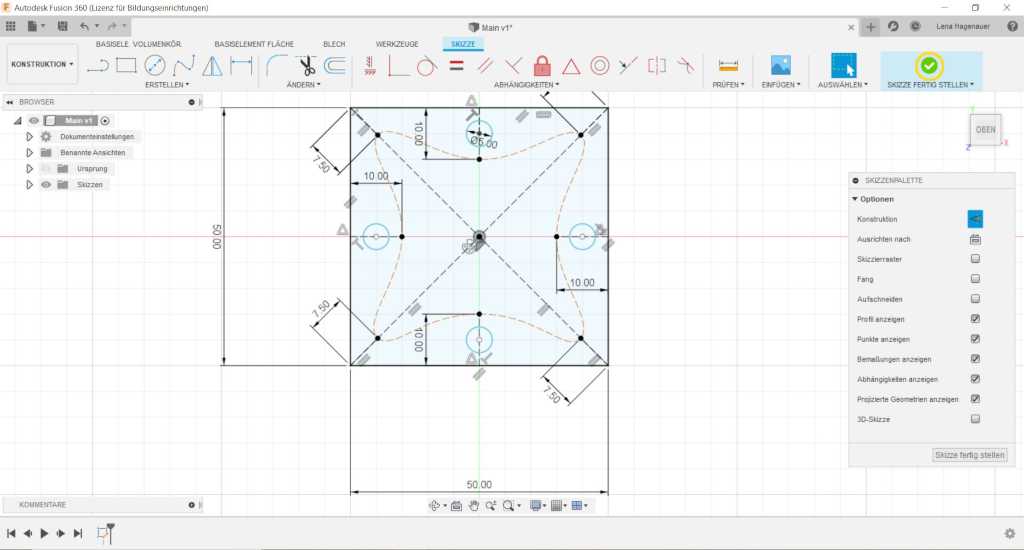The image size is (1024, 550).
Task: Switch to the BLECH tab
Action: coord(334,44)
